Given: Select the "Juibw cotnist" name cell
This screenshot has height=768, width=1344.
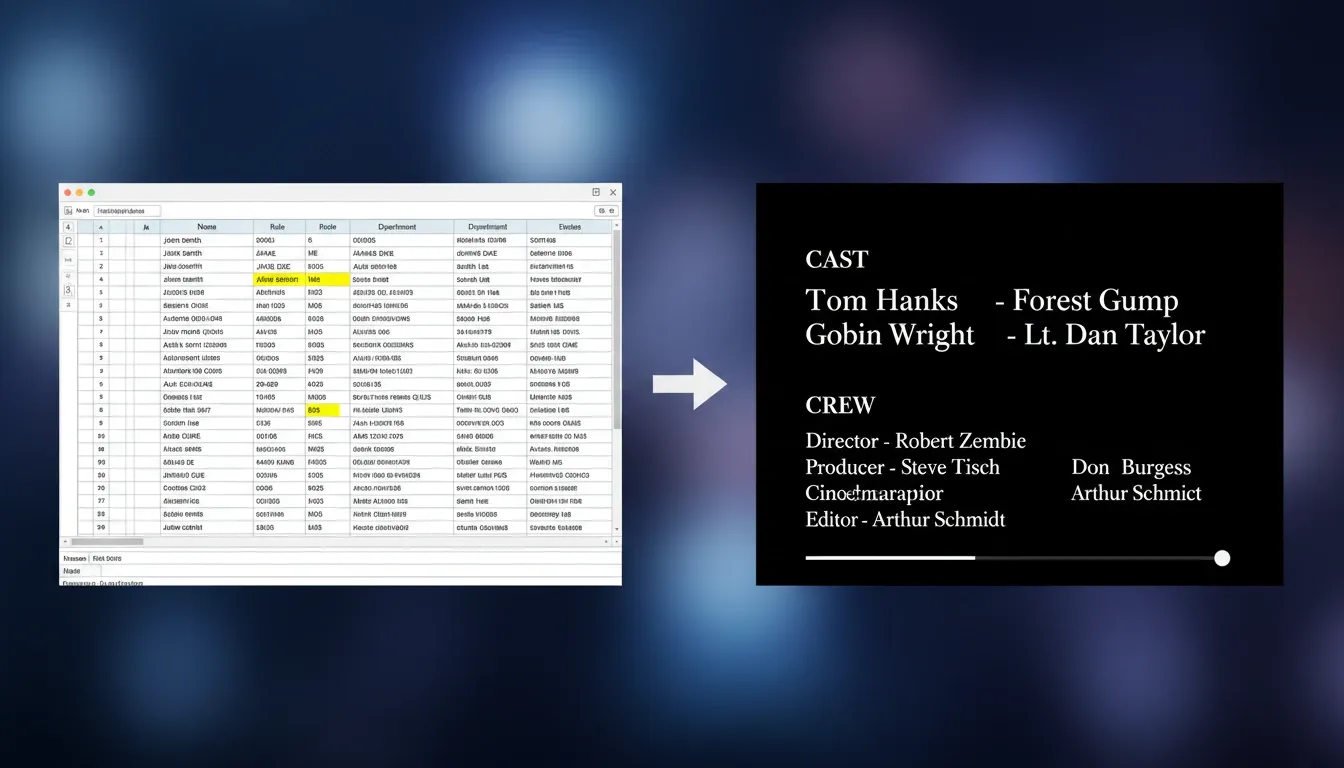Looking at the screenshot, I should pos(207,527).
